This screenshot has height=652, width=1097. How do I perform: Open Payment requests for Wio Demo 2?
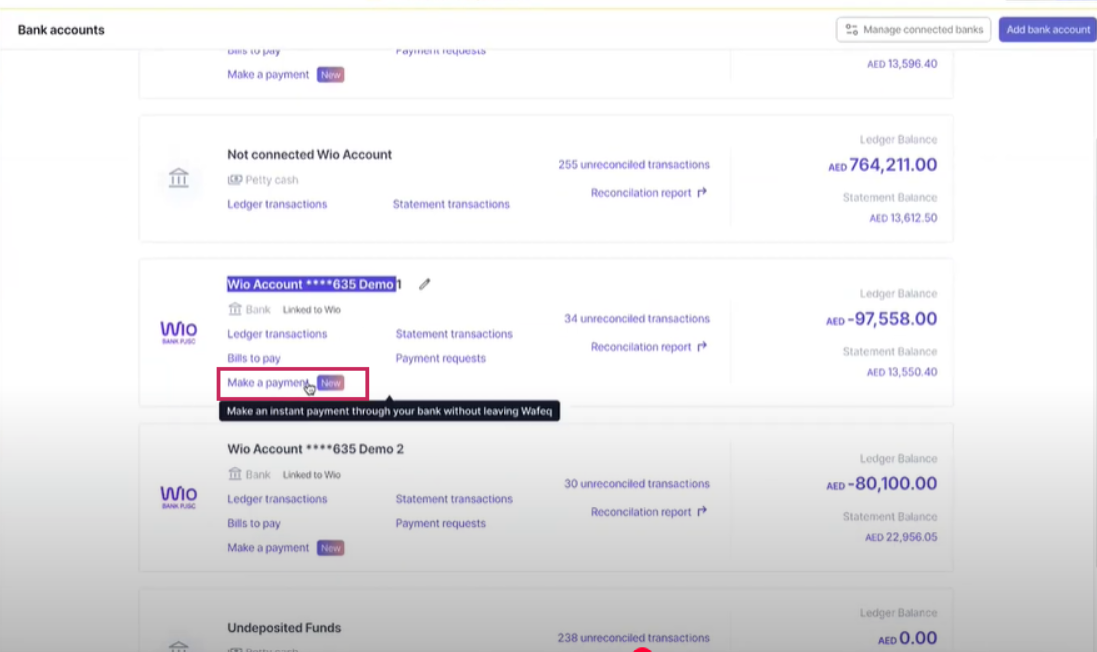[441, 523]
